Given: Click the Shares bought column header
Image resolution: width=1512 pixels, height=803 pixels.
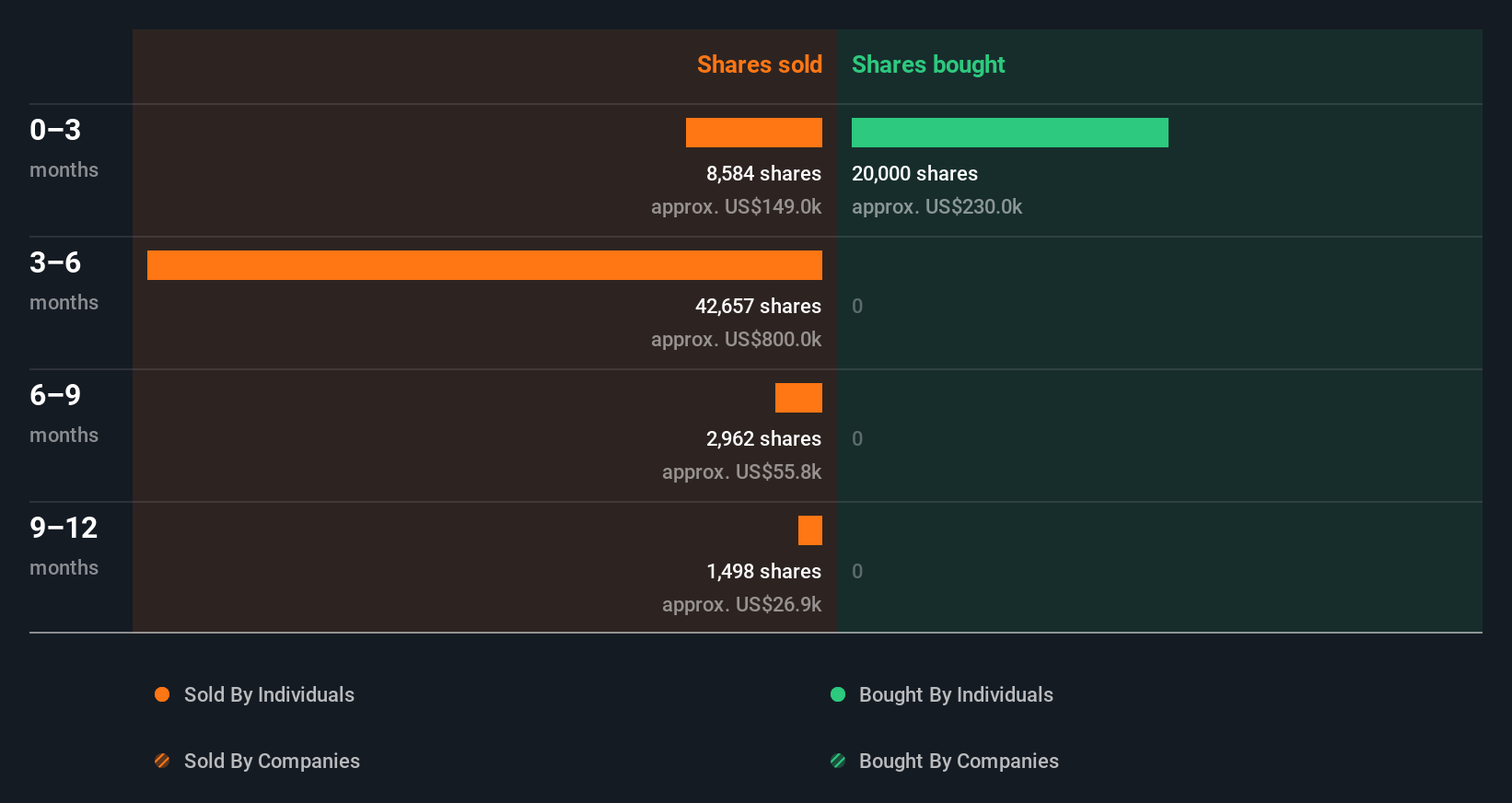Looking at the screenshot, I should pos(928,64).
